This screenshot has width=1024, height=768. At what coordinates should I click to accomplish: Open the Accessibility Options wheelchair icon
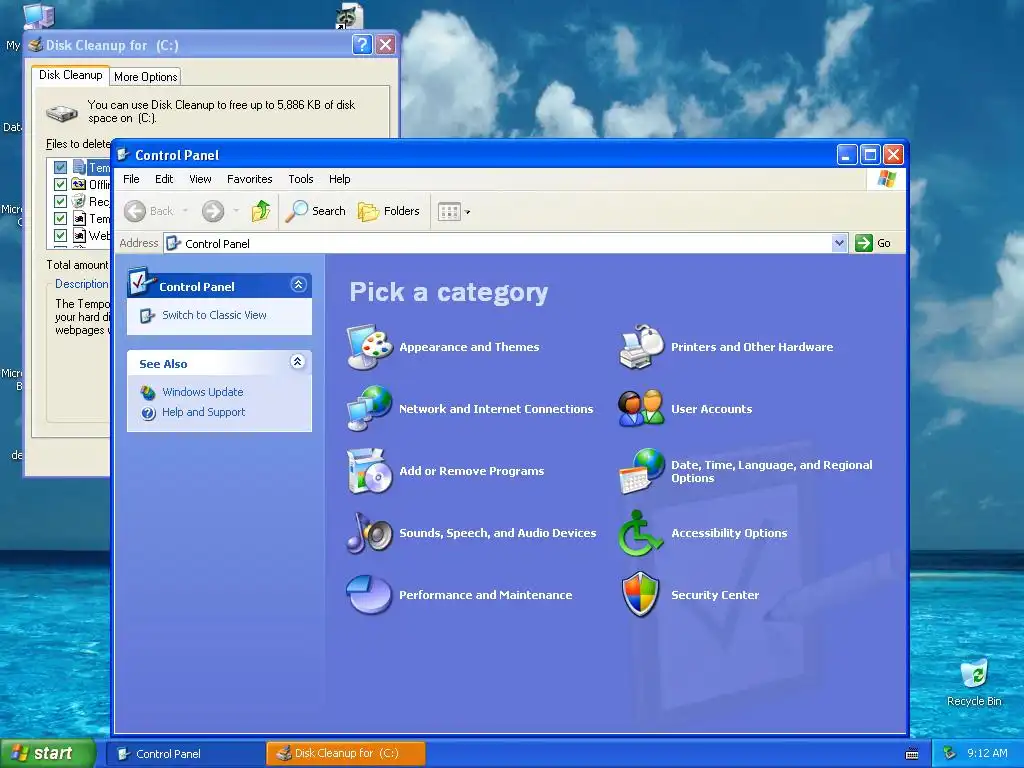(x=640, y=533)
